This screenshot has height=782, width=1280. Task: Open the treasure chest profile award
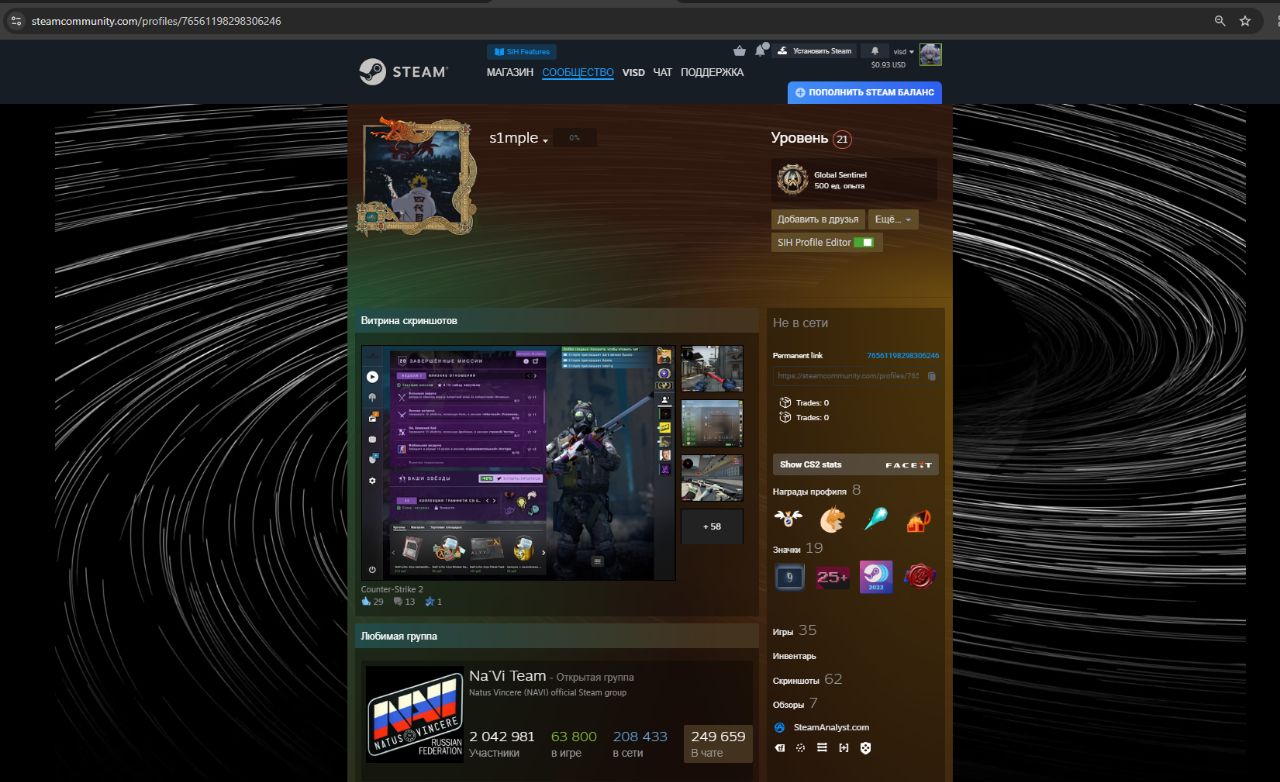[919, 520]
